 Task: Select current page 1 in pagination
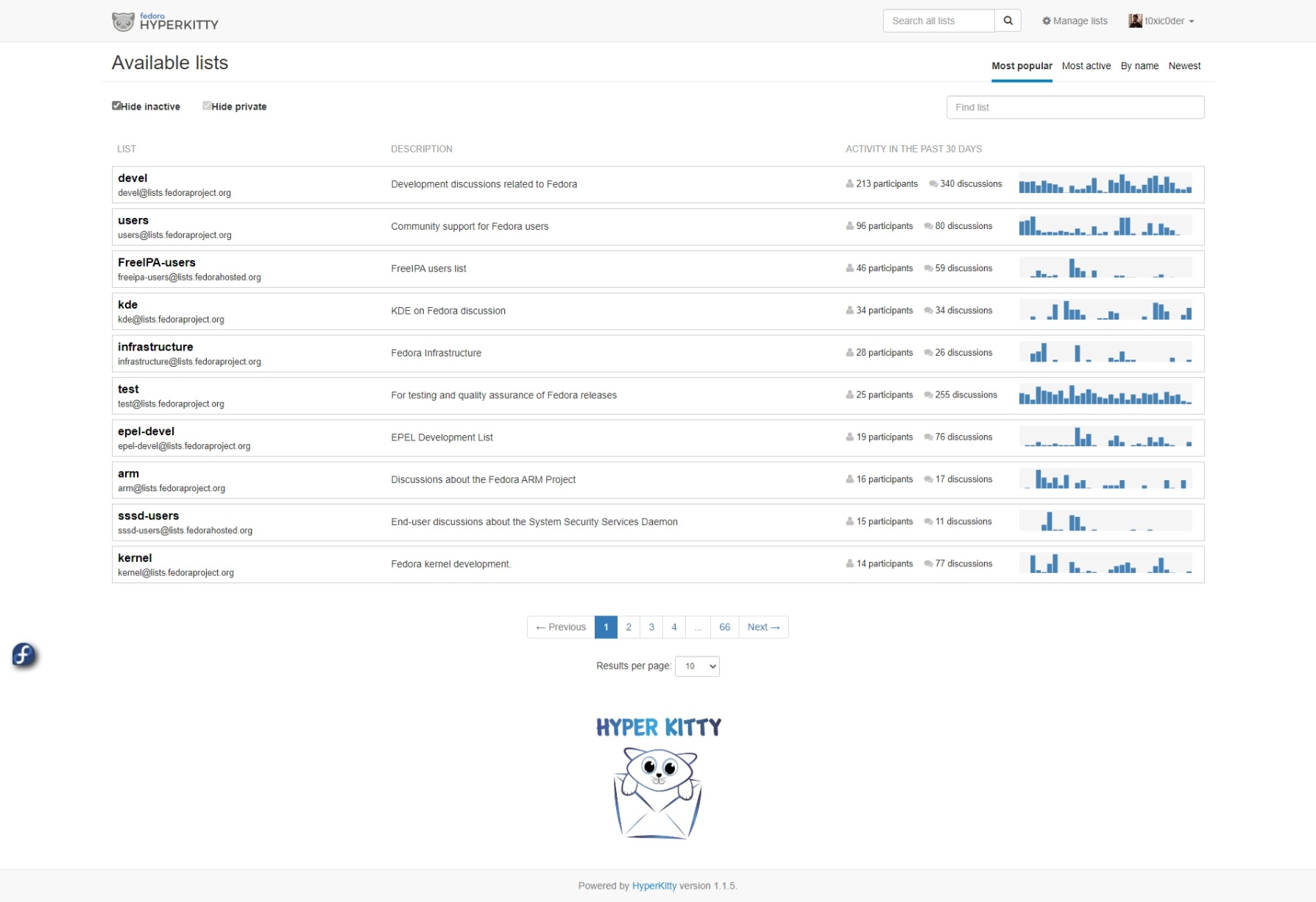click(x=606, y=627)
